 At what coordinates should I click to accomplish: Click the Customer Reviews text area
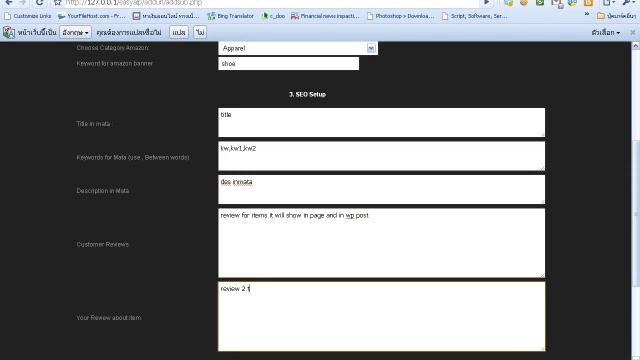coord(382,243)
